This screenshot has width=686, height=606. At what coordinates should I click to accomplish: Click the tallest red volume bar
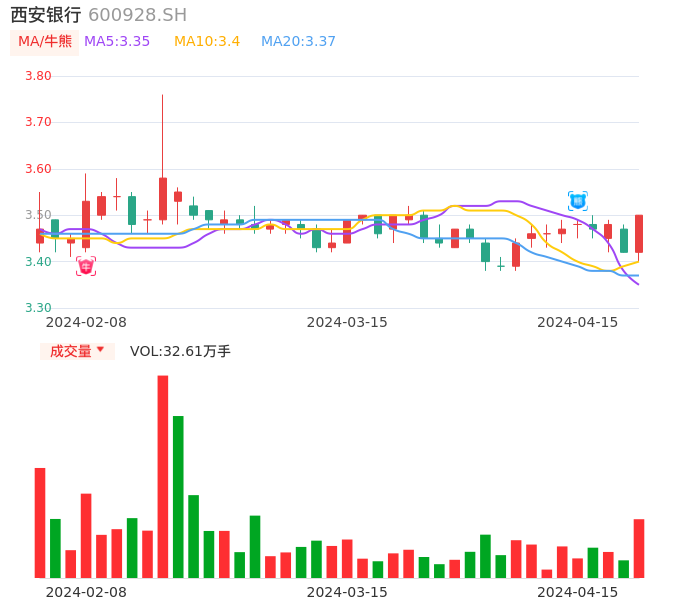[163, 476]
